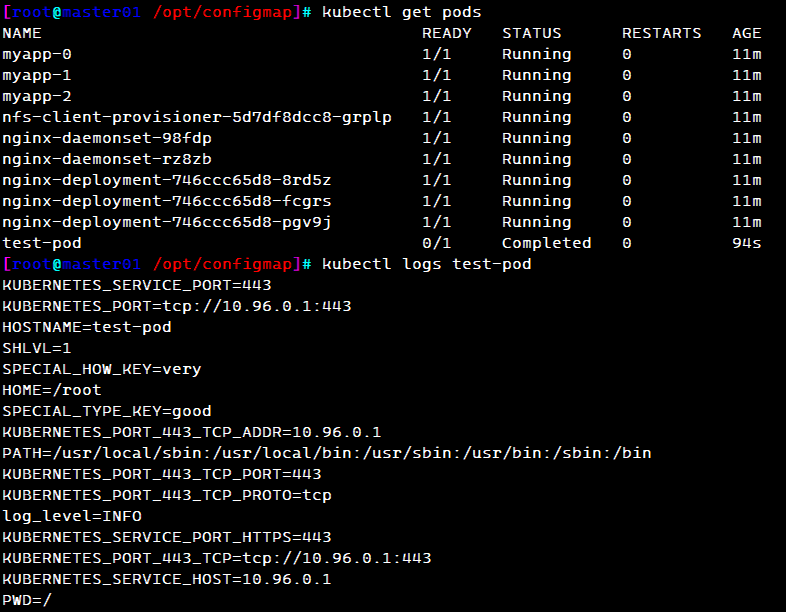Click nginx-daemonset-98fdp pod name
The height and width of the screenshot is (612, 786).
coord(107,138)
